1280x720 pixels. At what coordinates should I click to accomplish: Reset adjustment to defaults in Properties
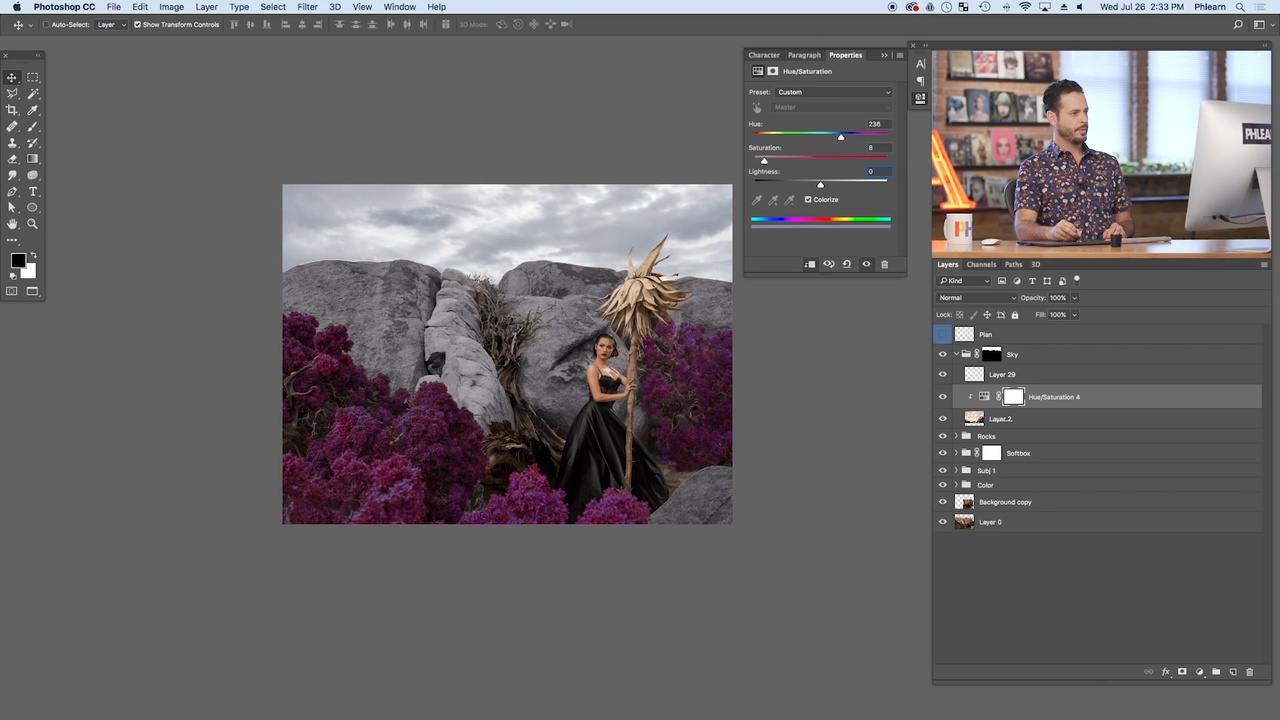point(847,264)
